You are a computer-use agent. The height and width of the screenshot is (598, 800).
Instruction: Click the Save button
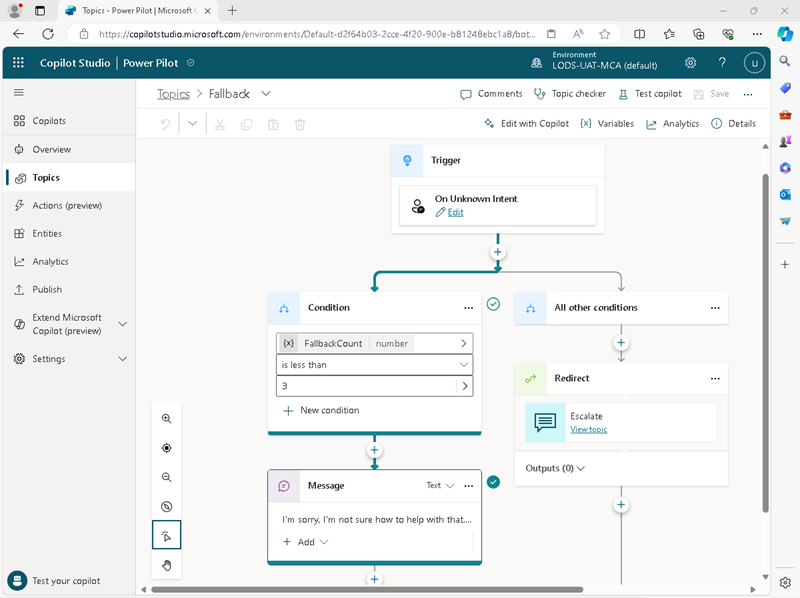pyautogui.click(x=712, y=94)
